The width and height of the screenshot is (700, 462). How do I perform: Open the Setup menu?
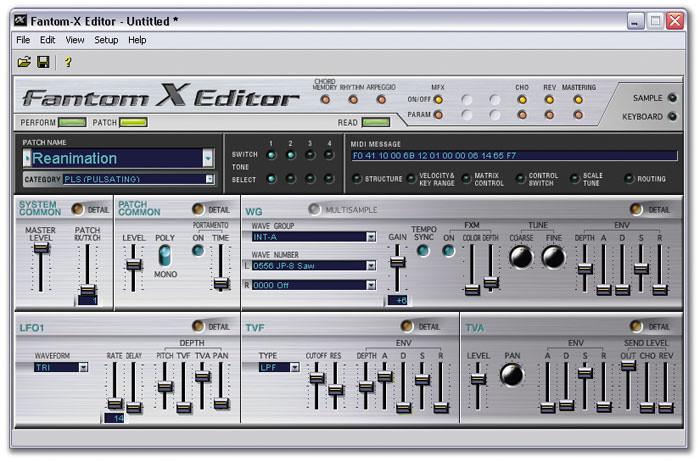pyautogui.click(x=105, y=40)
